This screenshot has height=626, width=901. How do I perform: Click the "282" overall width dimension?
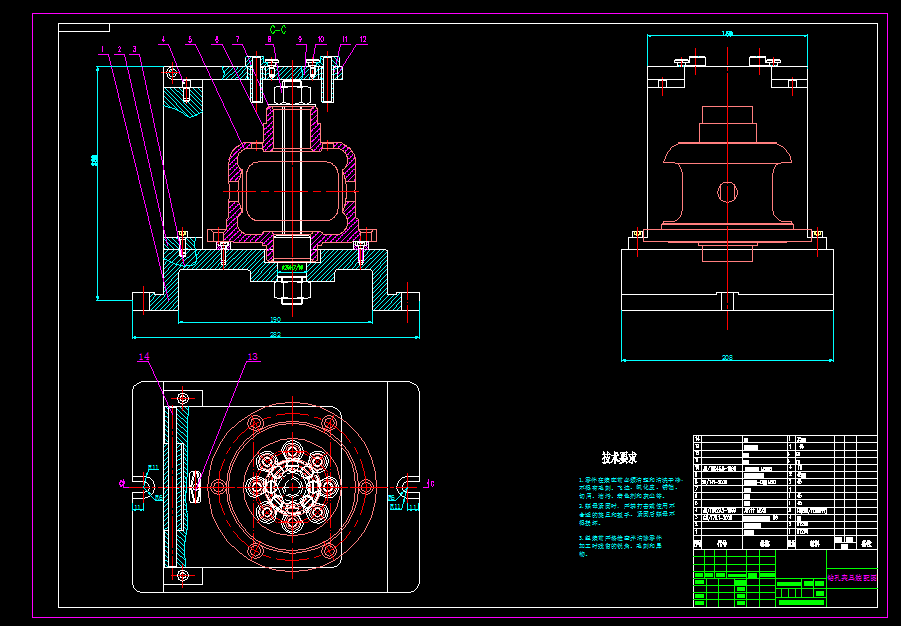point(275,335)
